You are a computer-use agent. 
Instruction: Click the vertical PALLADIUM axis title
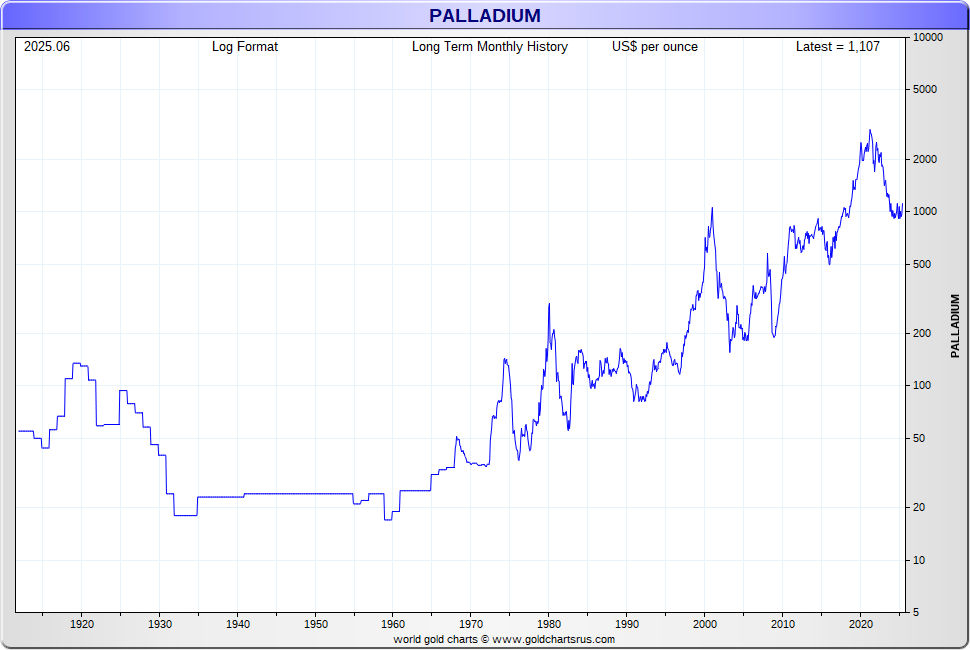click(955, 326)
